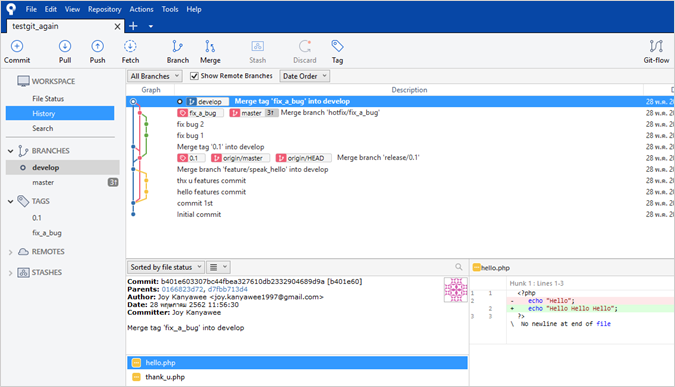Click the origin/master label in graph
Viewport: 675px width, 387px height.
pyautogui.click(x=240, y=158)
